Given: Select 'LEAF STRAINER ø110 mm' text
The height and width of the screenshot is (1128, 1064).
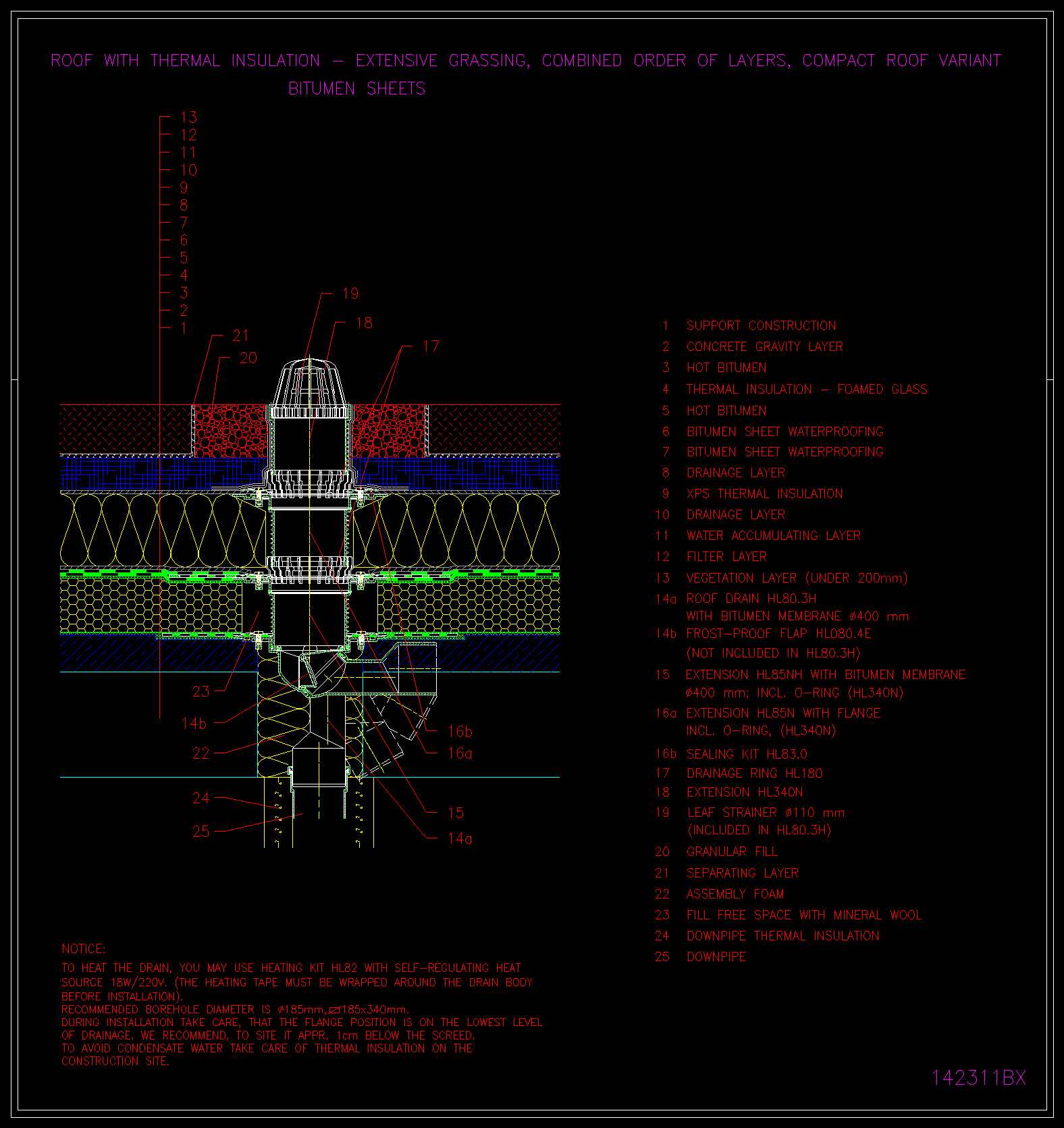Looking at the screenshot, I should [766, 813].
